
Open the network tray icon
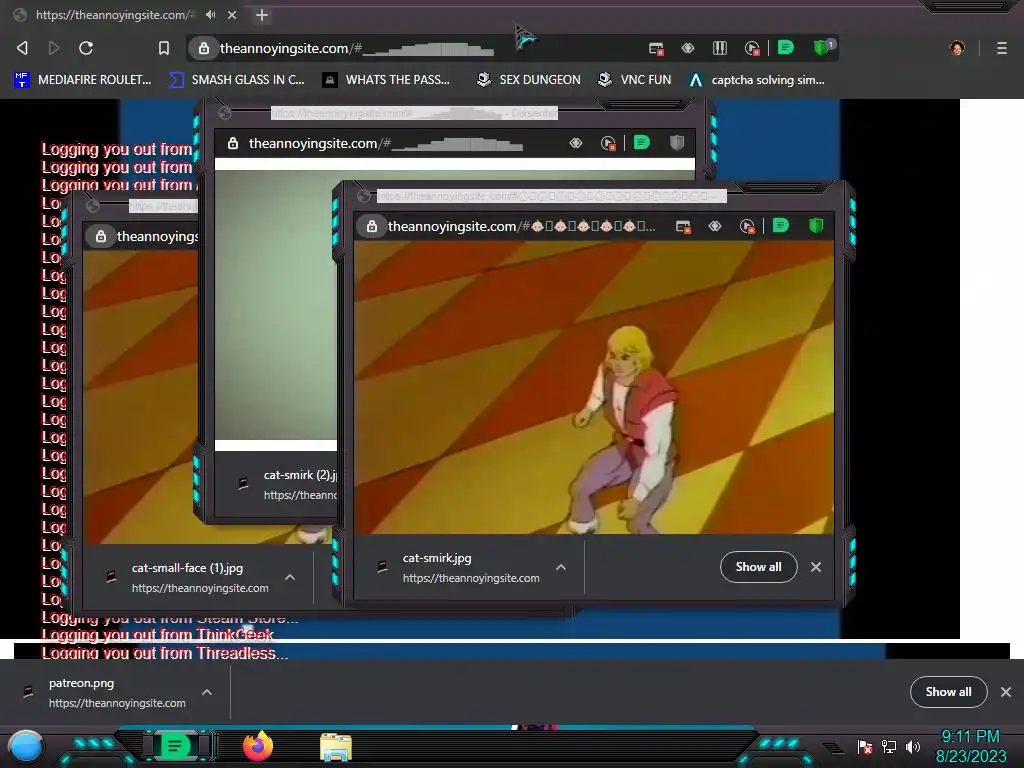tap(889, 746)
